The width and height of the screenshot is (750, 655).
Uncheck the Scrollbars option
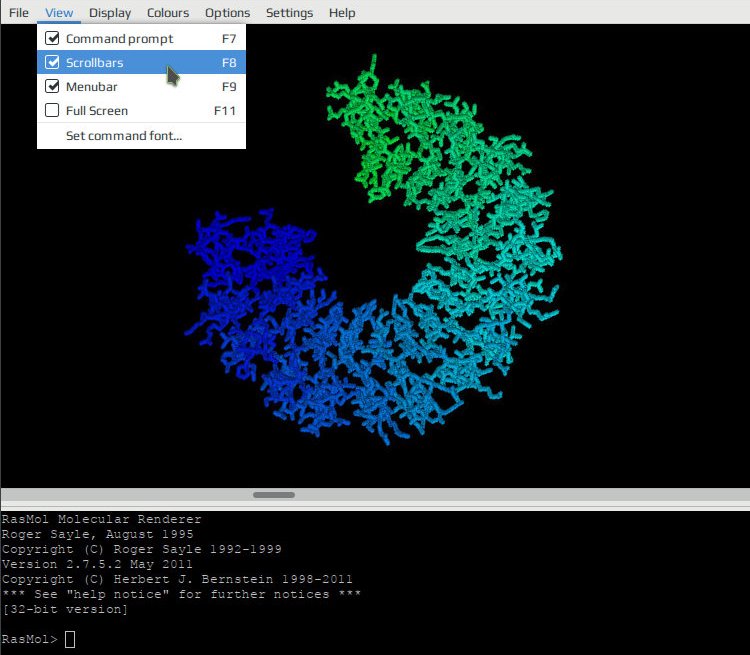coord(52,62)
